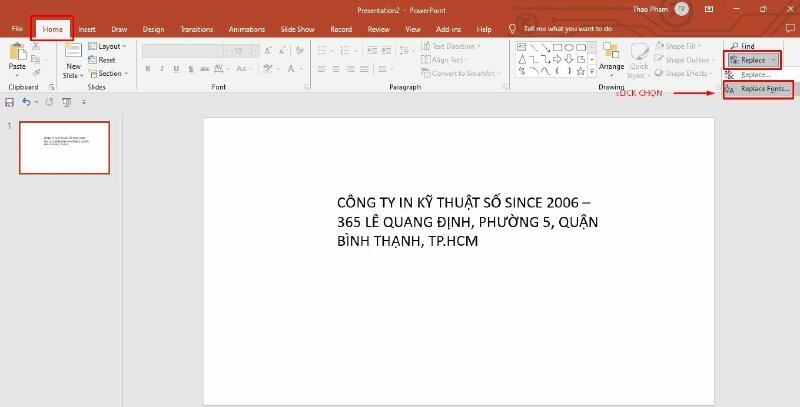Click the New Slide icon

[73, 52]
